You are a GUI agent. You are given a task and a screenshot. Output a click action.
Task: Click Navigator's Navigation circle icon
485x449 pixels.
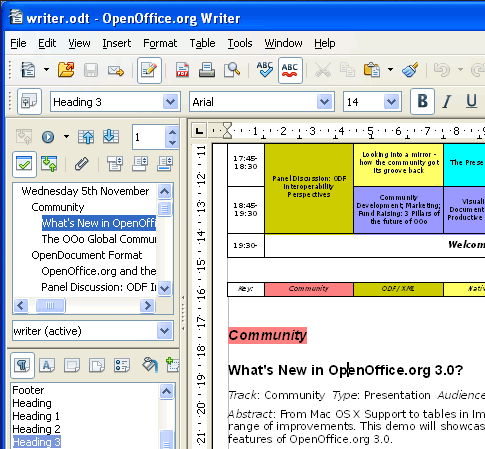[x=48, y=137]
